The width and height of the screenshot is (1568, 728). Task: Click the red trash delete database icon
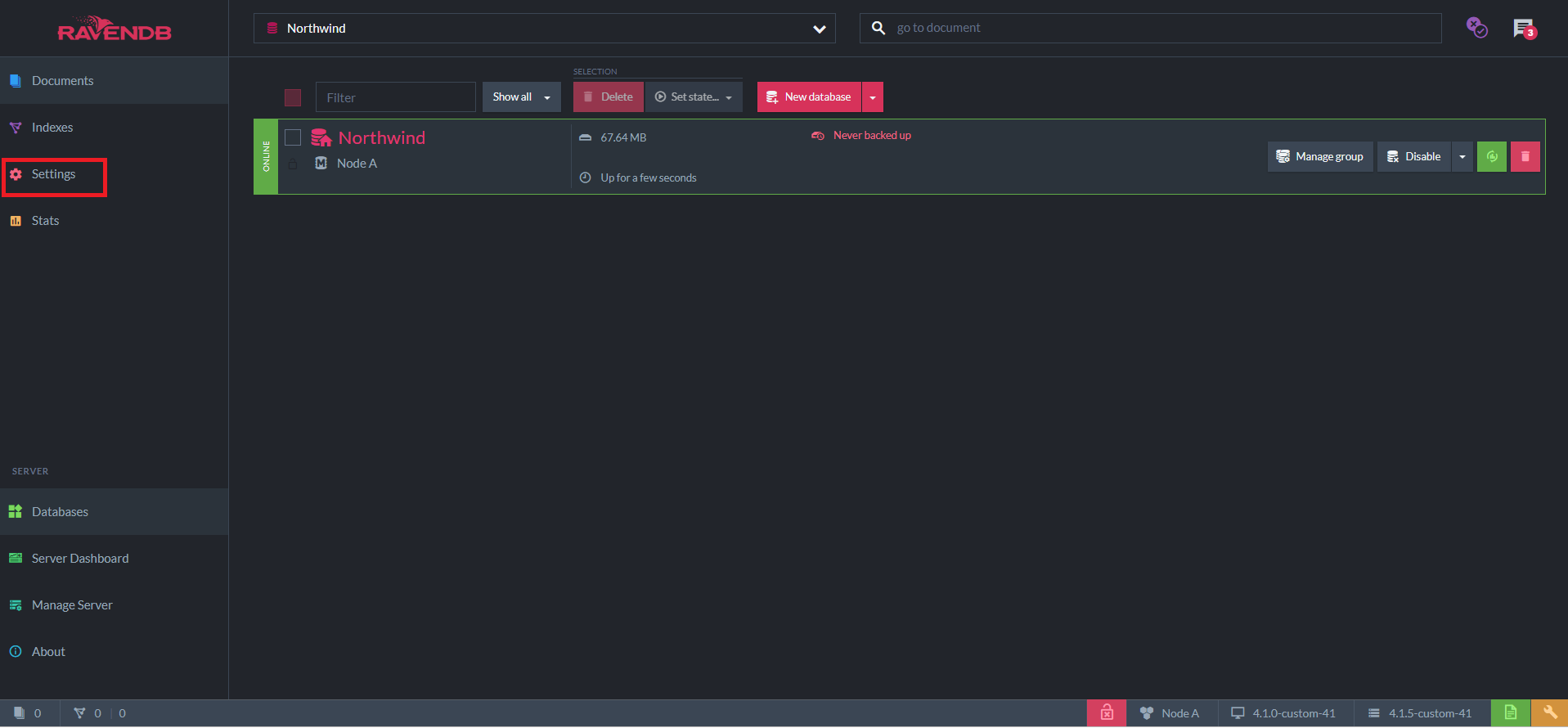point(1525,156)
